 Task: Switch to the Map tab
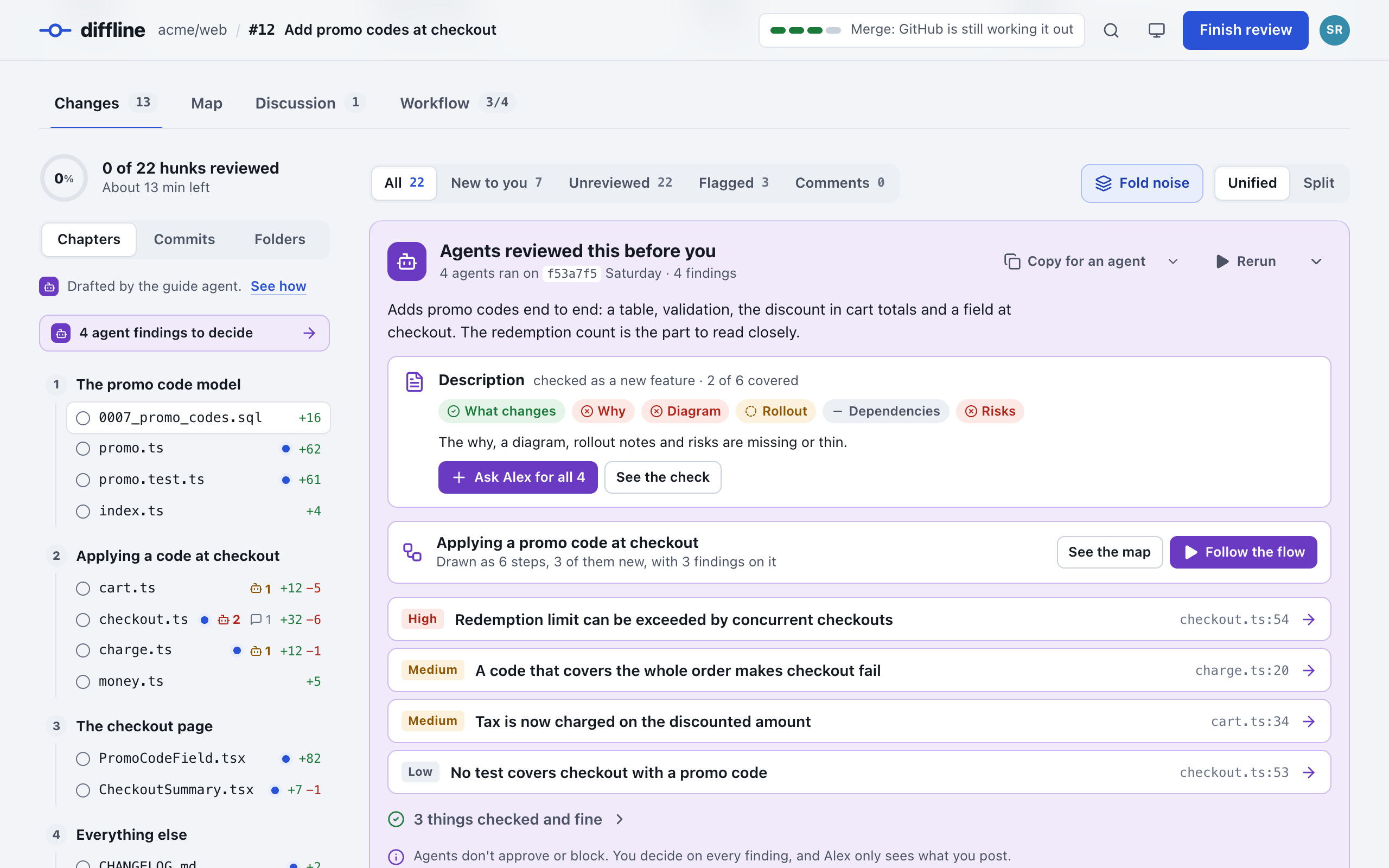point(207,103)
